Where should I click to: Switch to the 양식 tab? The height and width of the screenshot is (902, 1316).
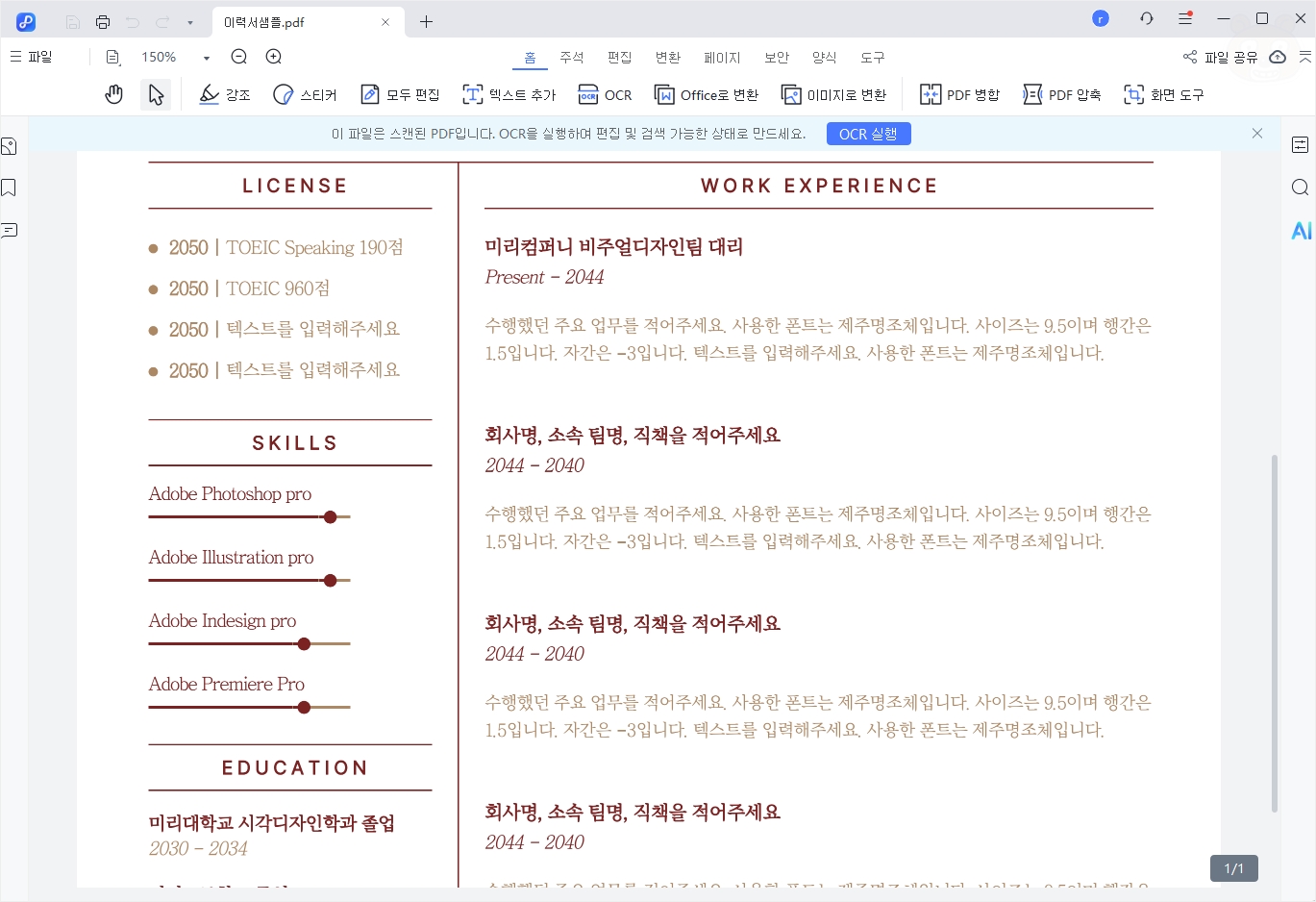(825, 58)
